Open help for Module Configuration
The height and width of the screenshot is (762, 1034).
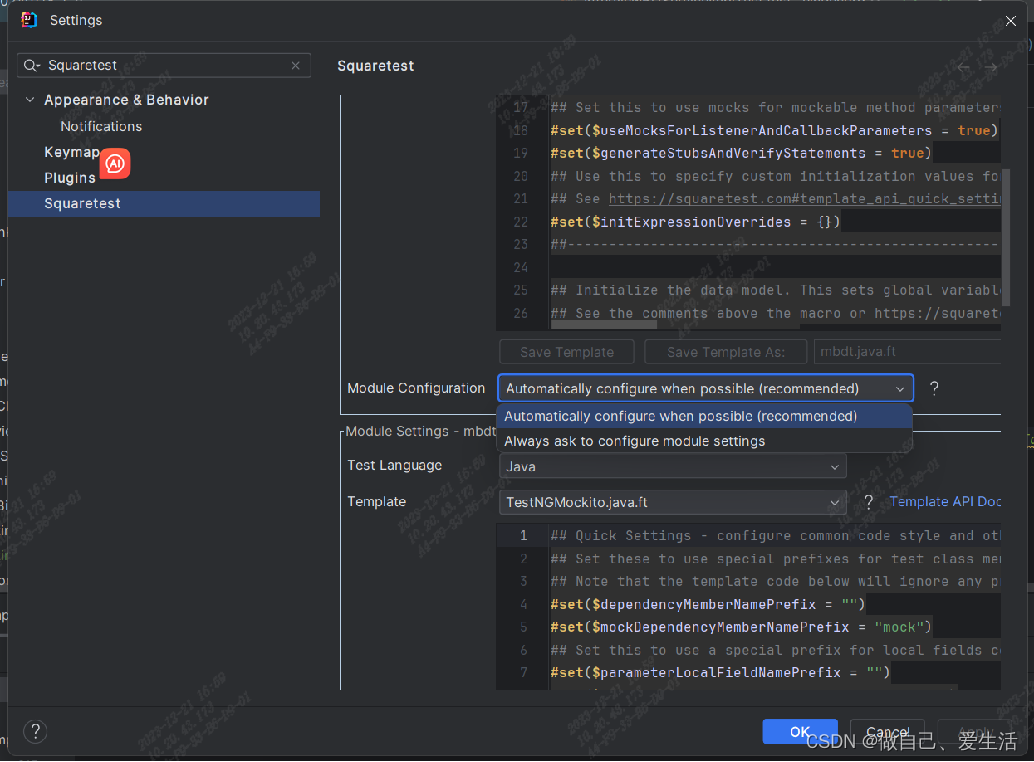tap(934, 388)
